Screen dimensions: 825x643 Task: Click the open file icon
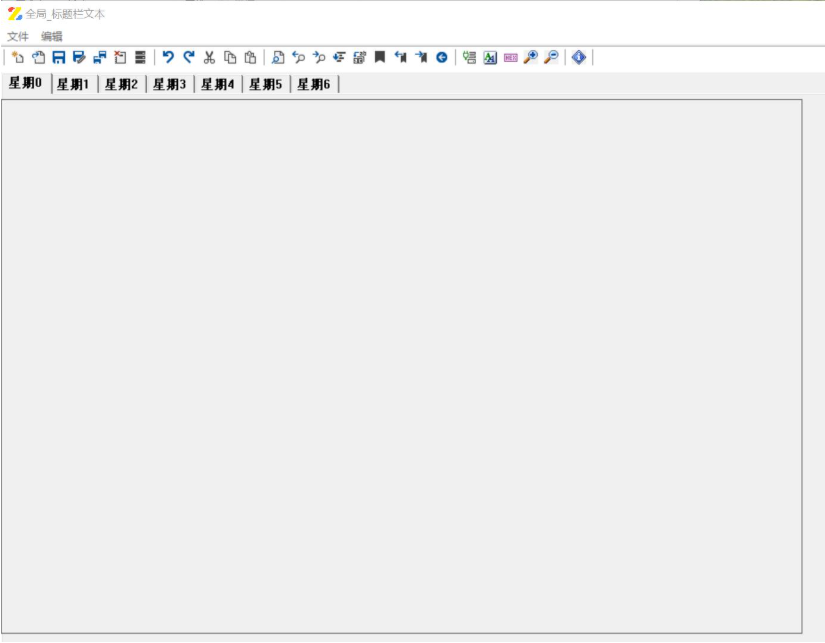pos(38,57)
